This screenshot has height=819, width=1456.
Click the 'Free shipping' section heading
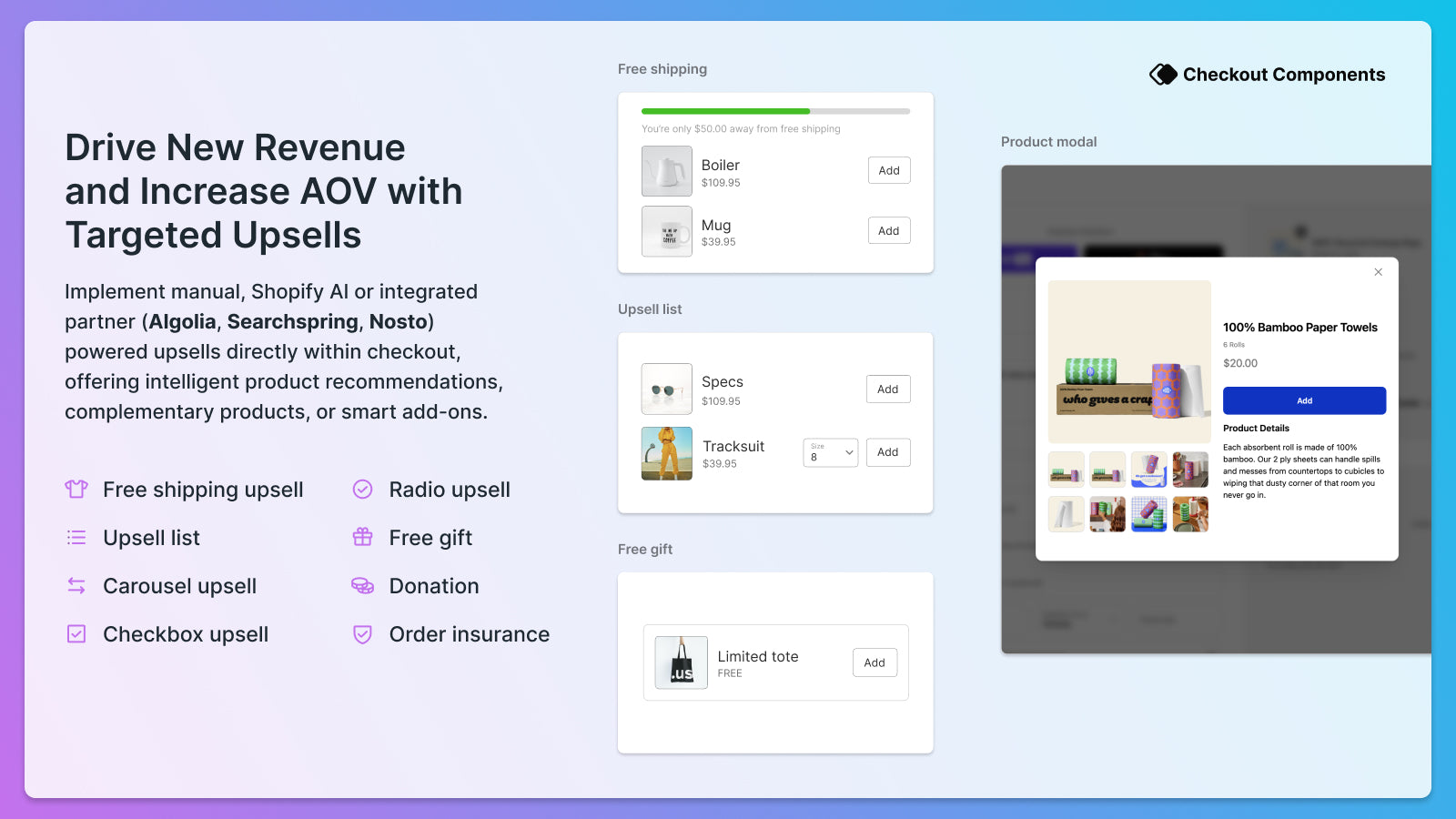662,69
